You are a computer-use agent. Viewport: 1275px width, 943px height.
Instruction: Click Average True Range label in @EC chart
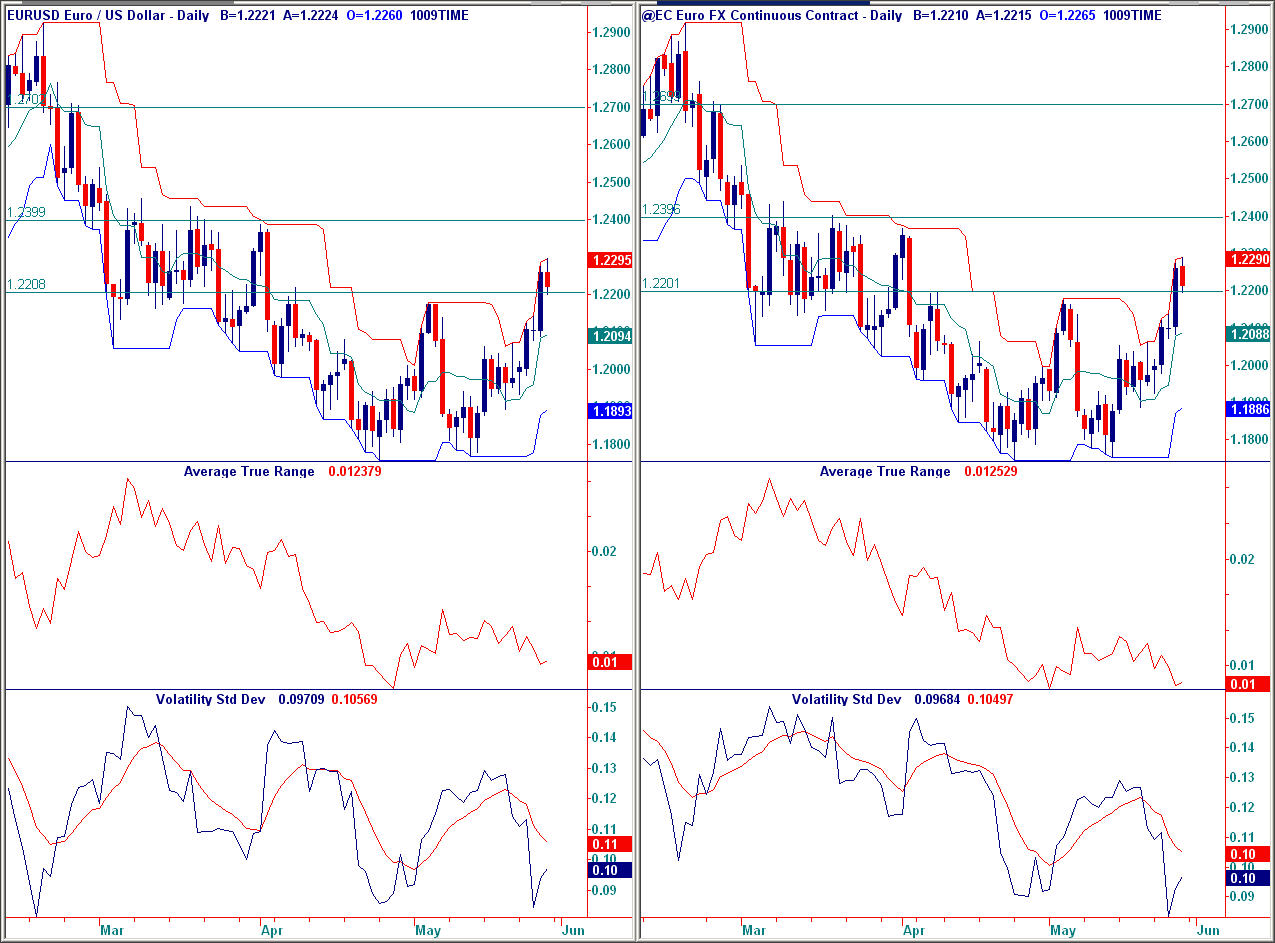click(885, 471)
